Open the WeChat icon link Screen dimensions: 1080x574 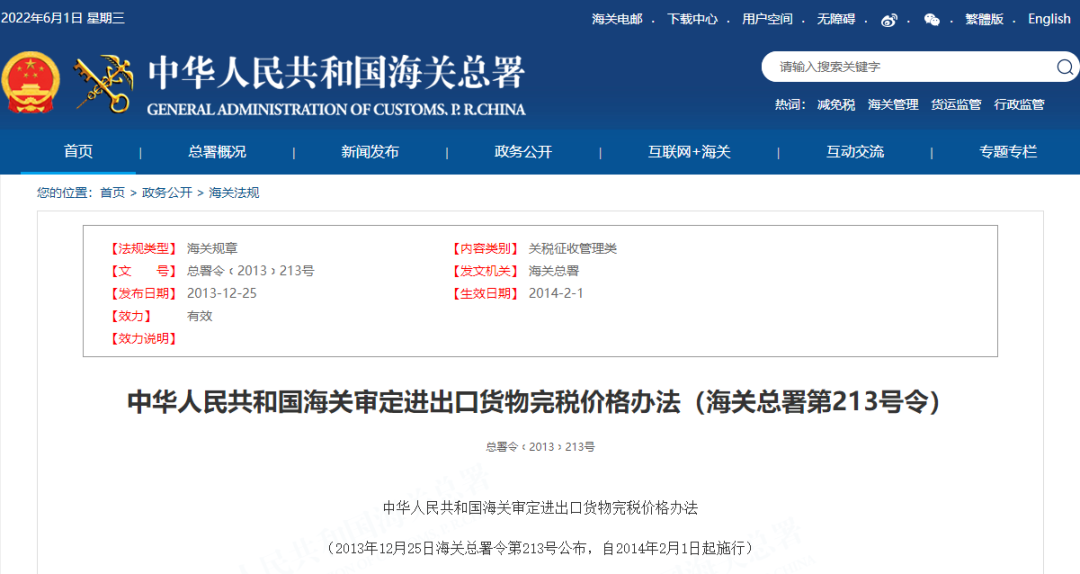coord(932,20)
